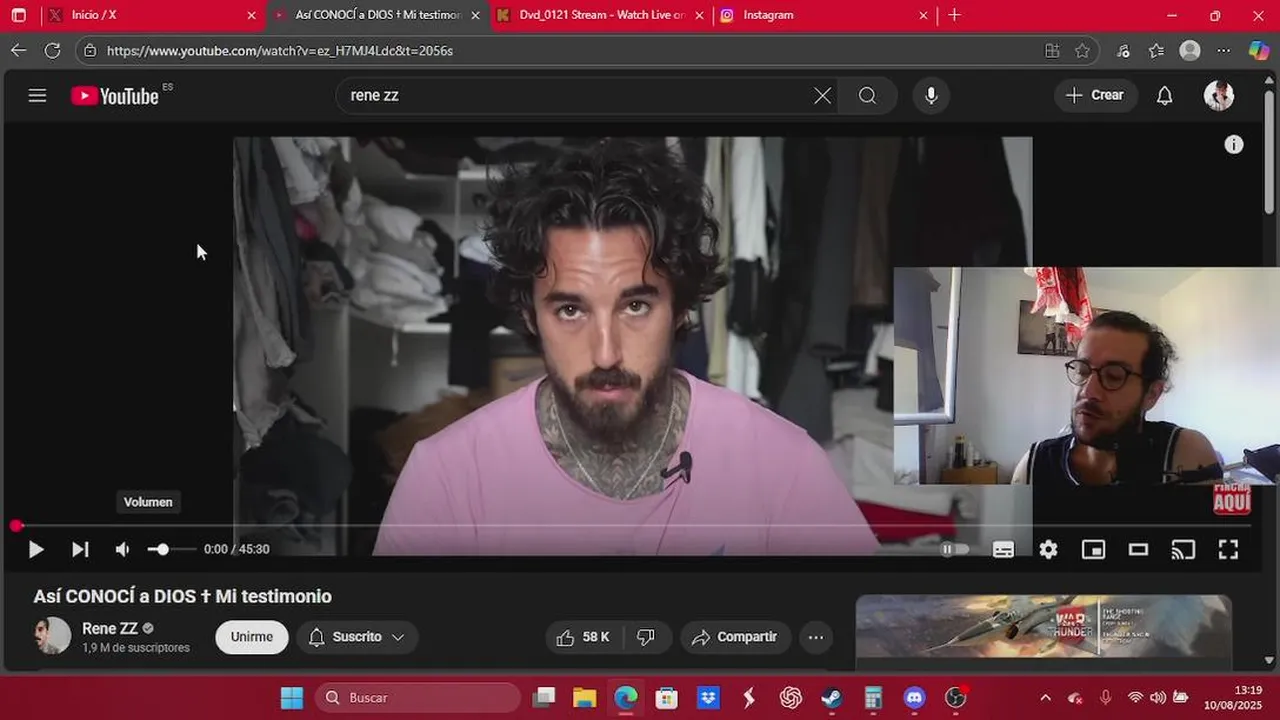Play the video
This screenshot has height=720, width=1280.
[36, 549]
